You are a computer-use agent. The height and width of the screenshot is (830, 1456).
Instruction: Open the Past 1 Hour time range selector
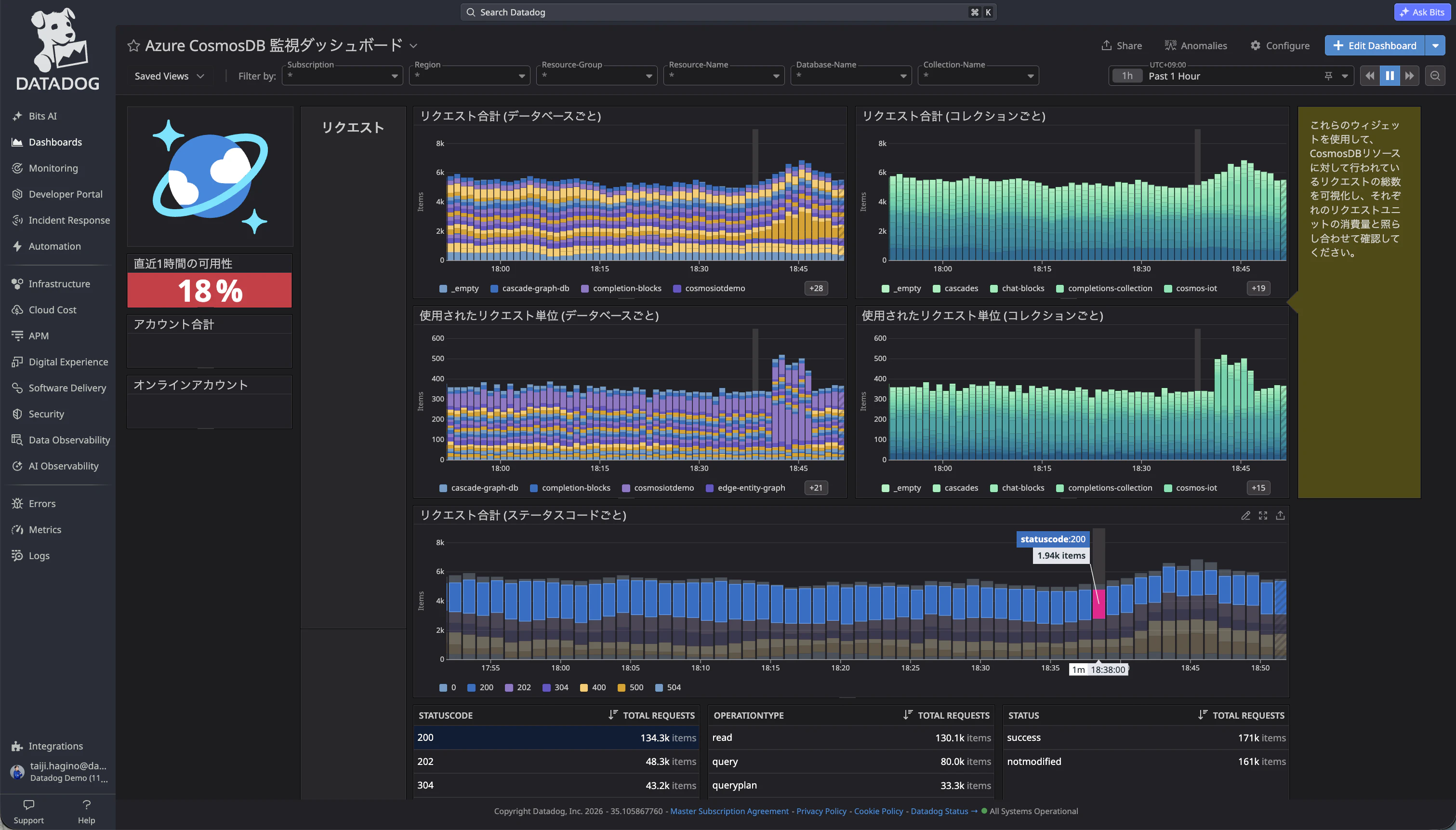[1231, 76]
